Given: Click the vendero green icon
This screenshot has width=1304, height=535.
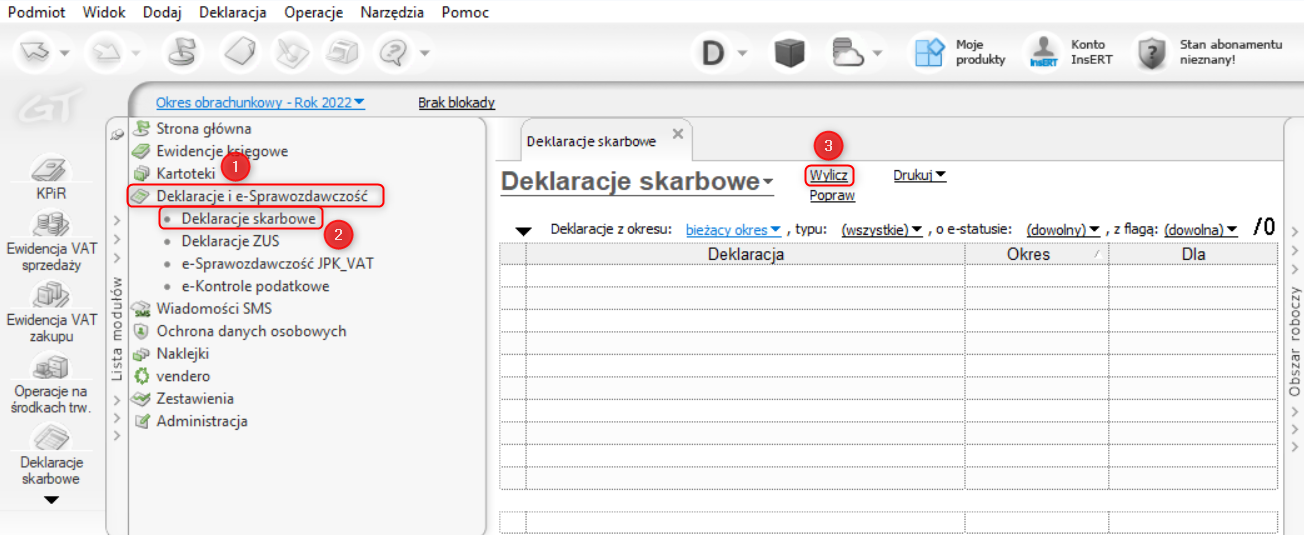Looking at the screenshot, I should point(141,376).
